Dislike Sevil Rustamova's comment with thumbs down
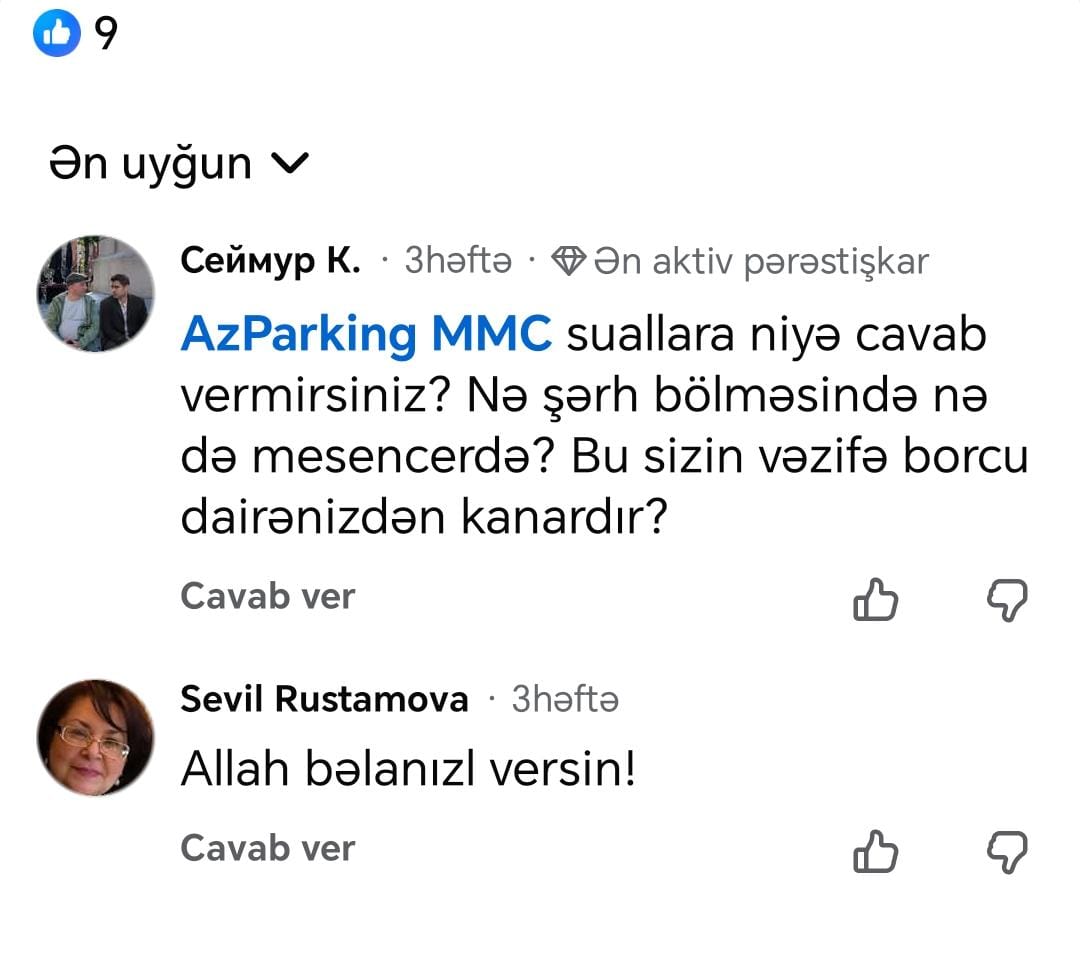 (1007, 852)
